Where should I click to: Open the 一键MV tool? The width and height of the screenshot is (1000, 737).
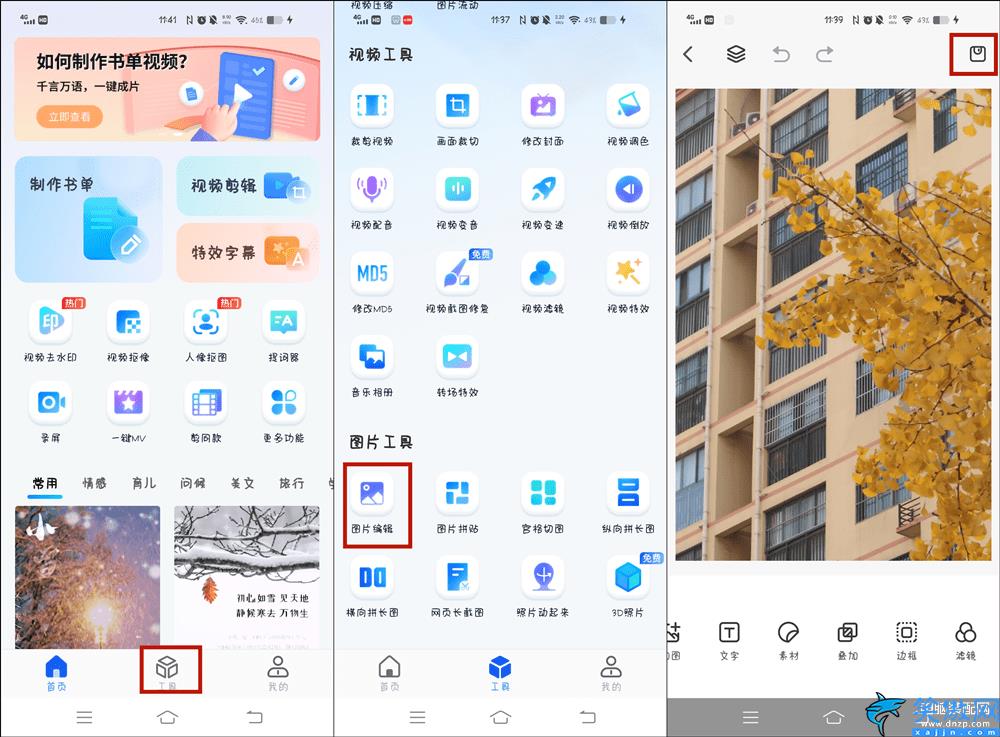point(128,412)
